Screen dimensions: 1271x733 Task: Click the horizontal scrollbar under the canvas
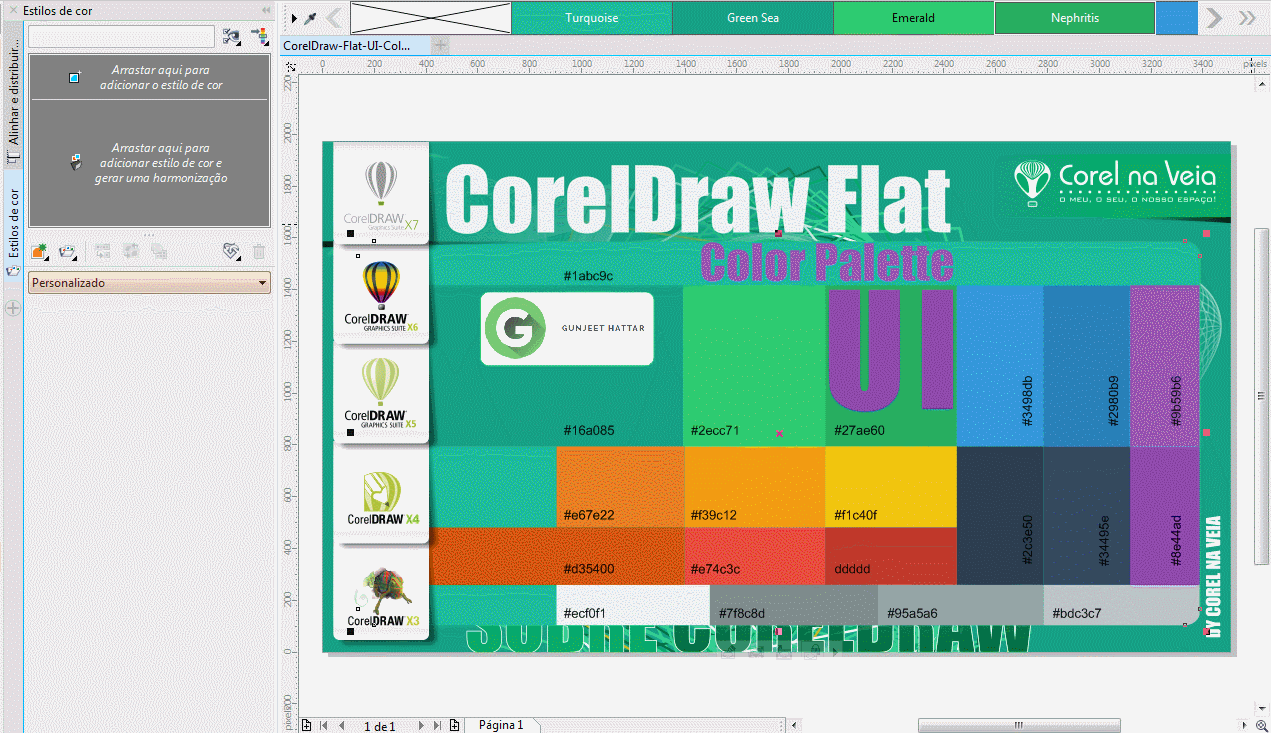(1018, 725)
